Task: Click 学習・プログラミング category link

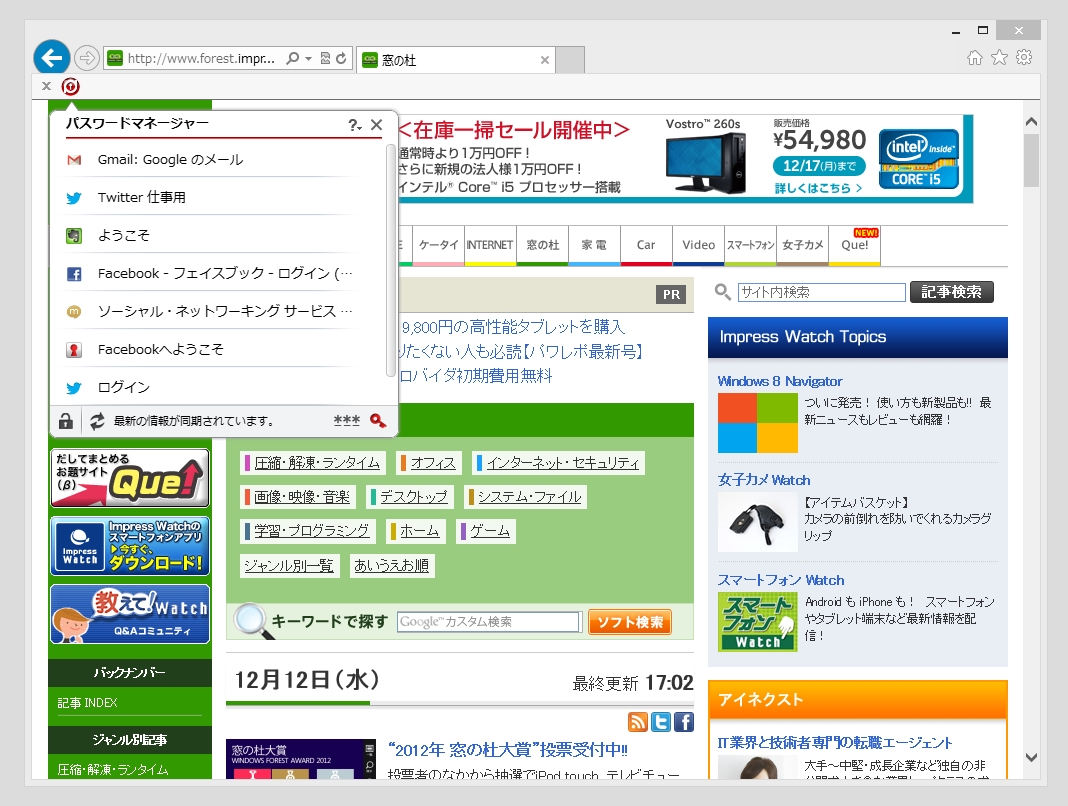Action: click(x=311, y=531)
